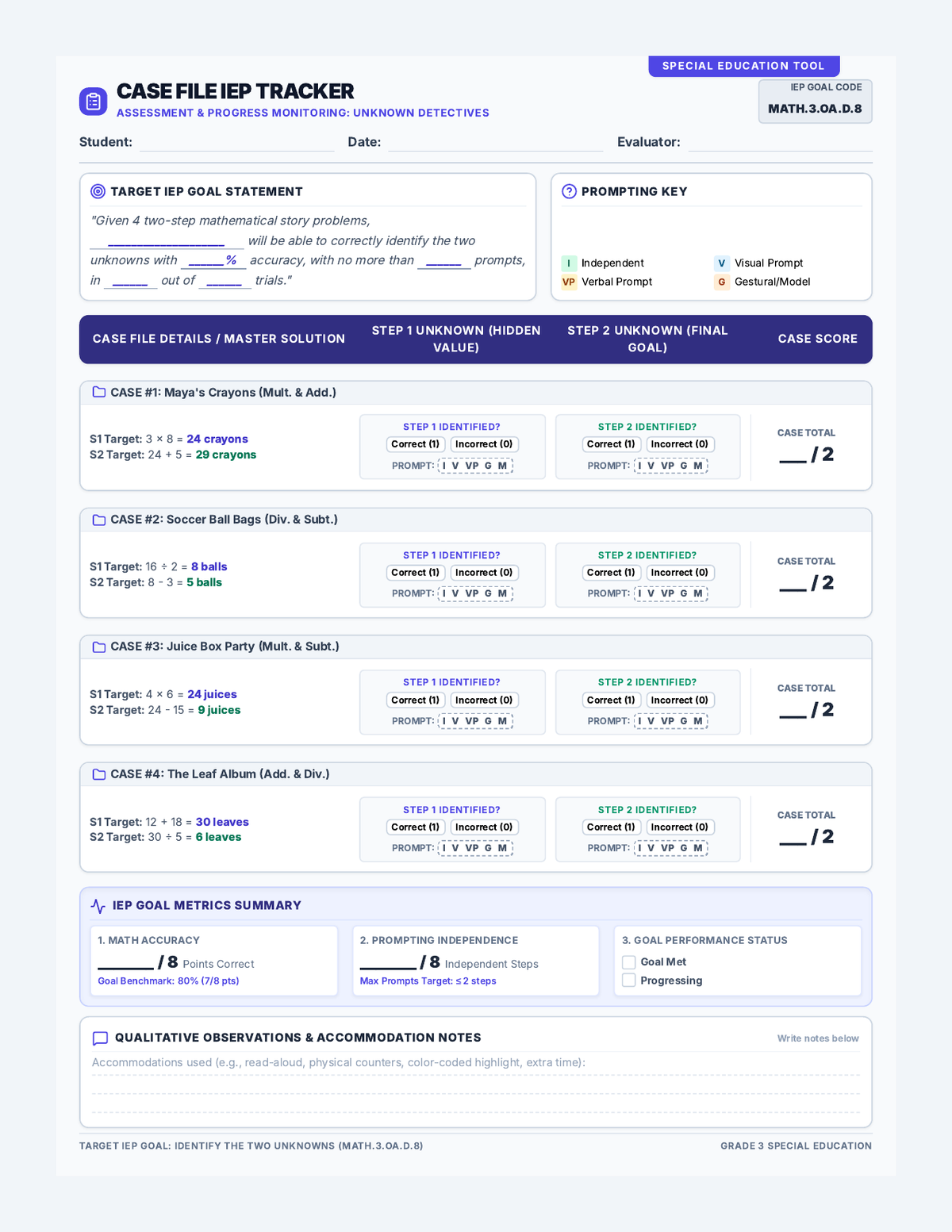Select the Case #4 Step 2 prompt code box

coord(671,848)
